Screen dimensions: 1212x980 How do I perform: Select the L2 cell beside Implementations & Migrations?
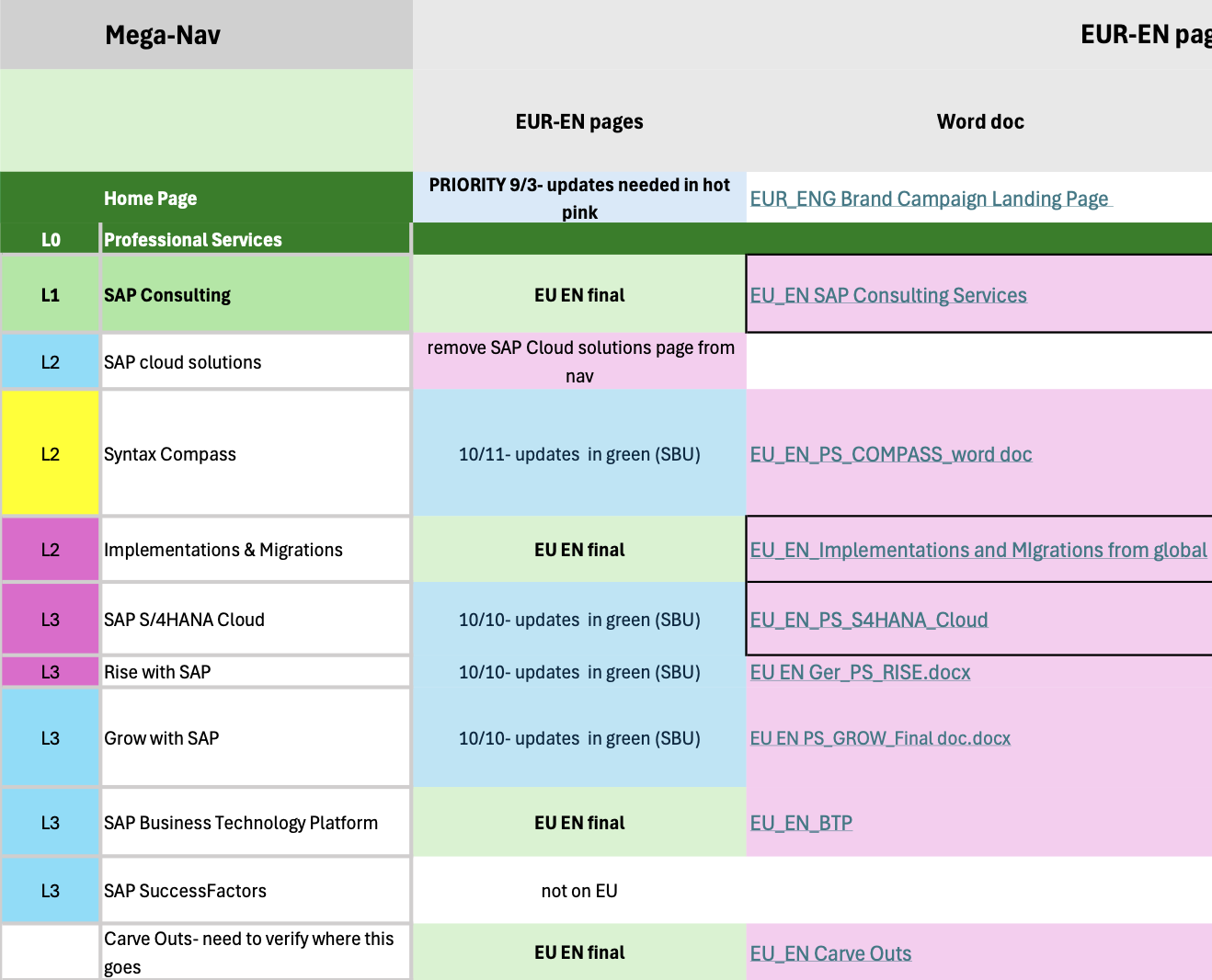[51, 550]
